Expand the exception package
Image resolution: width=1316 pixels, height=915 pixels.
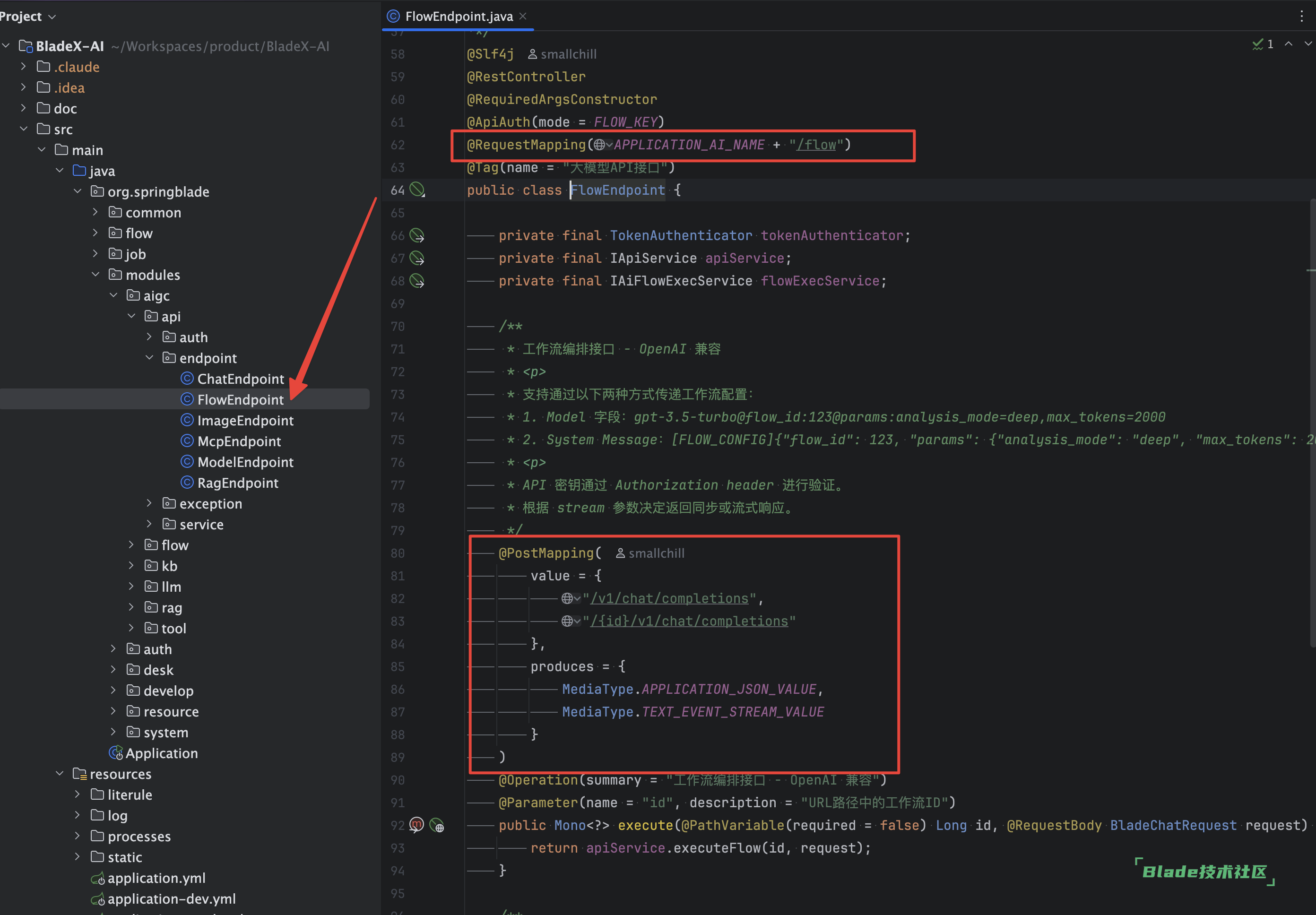[x=149, y=503]
